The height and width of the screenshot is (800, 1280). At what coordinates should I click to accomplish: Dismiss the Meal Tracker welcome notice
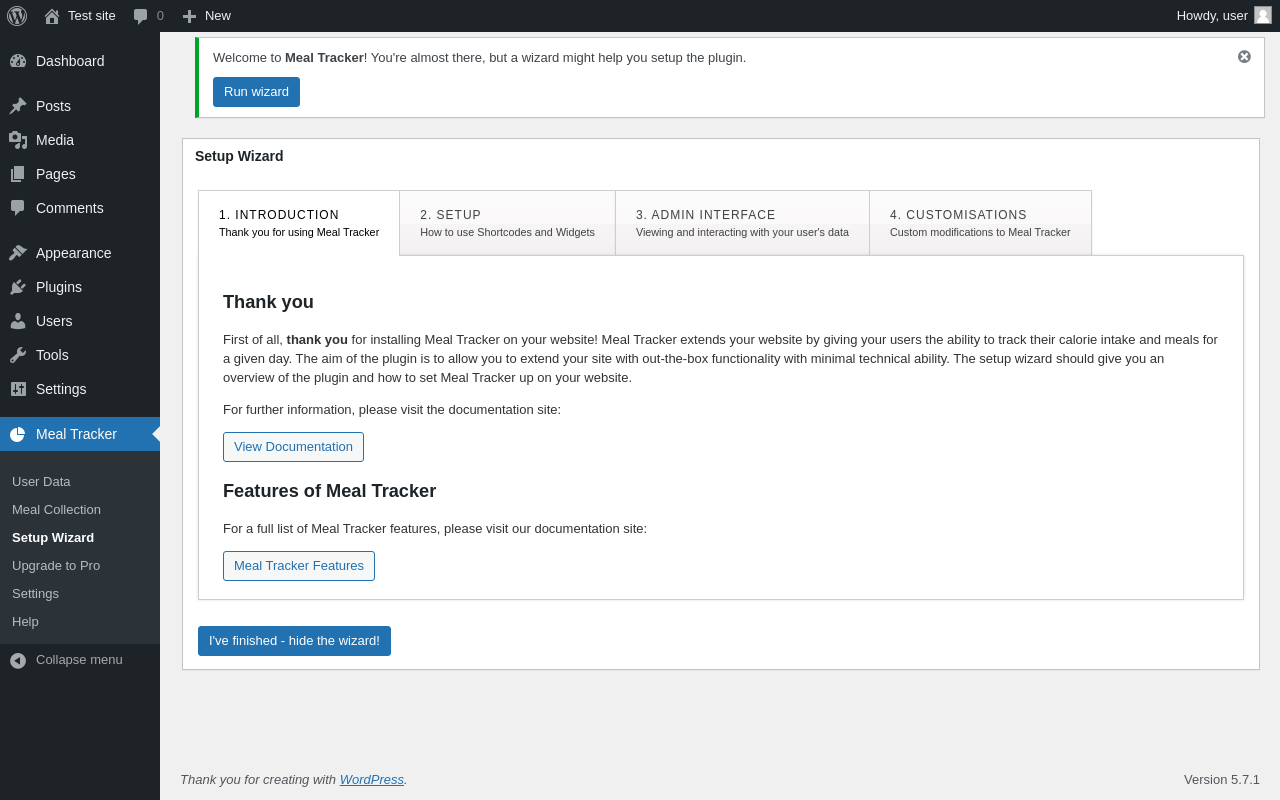coord(1244,57)
